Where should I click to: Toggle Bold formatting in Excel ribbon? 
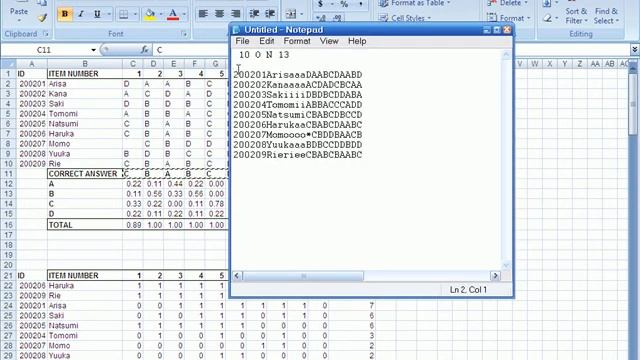(x=64, y=14)
